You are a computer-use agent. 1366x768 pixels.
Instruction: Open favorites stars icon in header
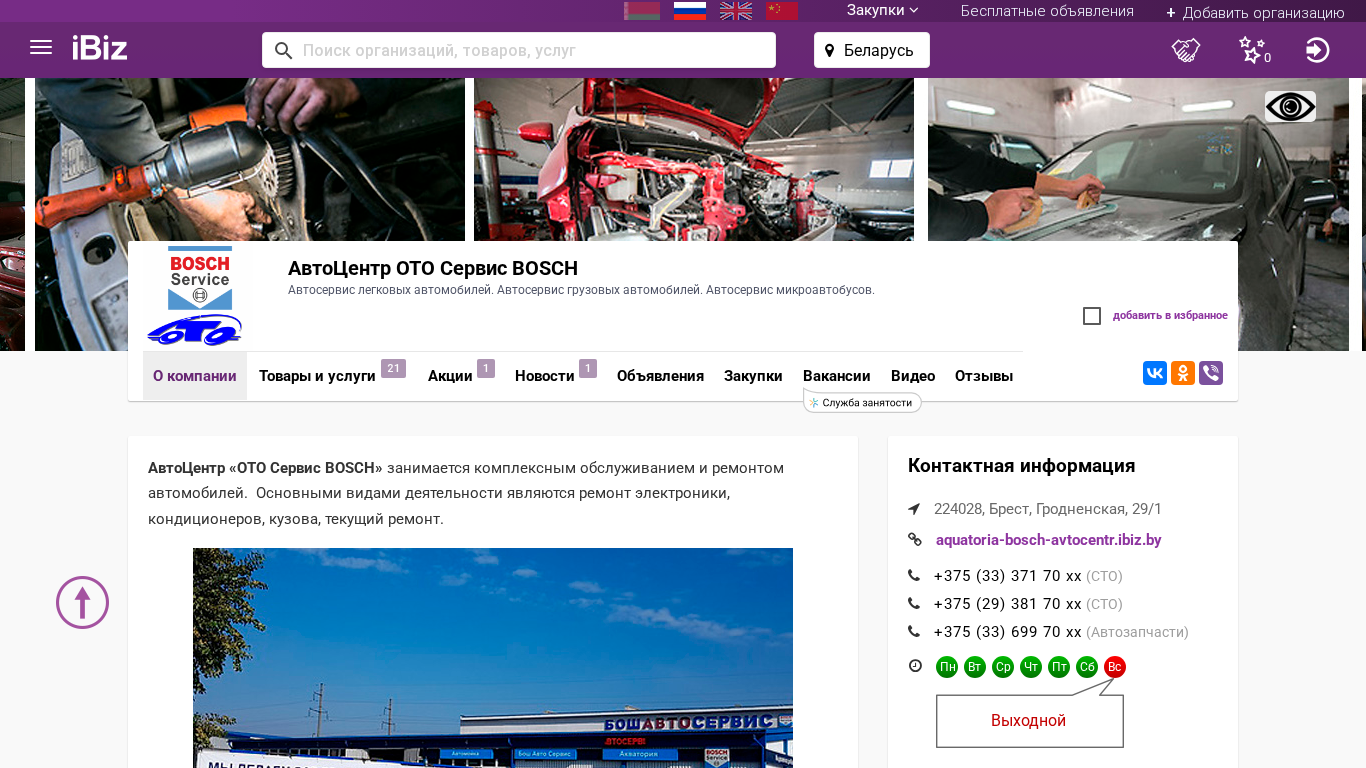1252,50
